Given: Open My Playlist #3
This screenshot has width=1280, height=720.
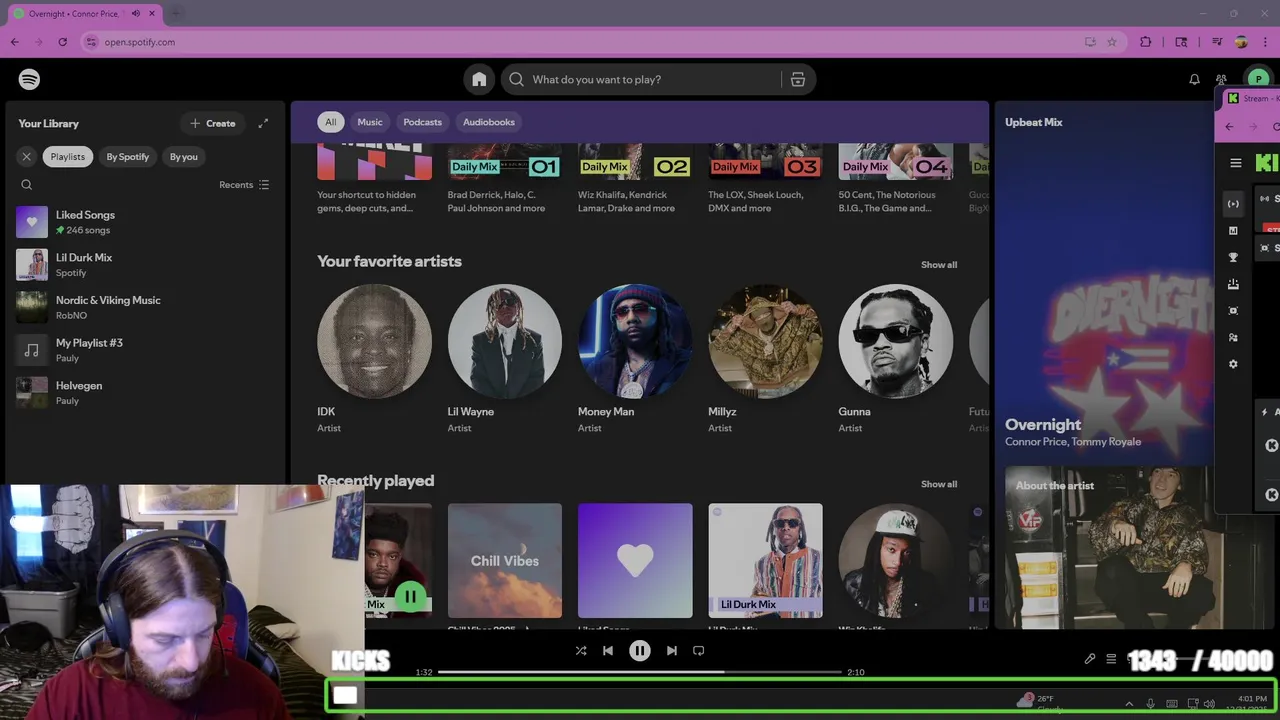Looking at the screenshot, I should tap(144, 350).
